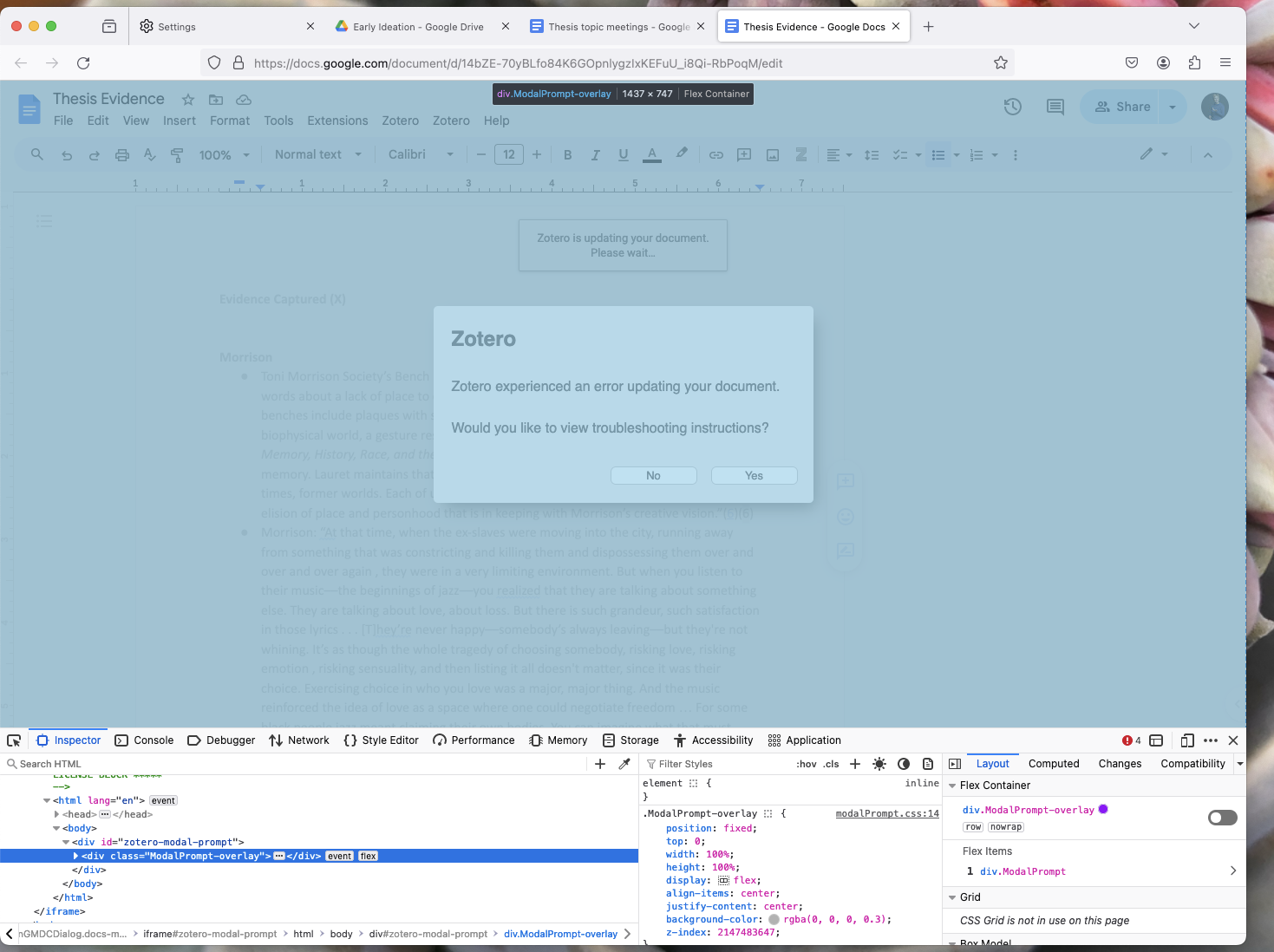
Task: Toggle the three-pane inspector layout icon
Action: click(955, 764)
